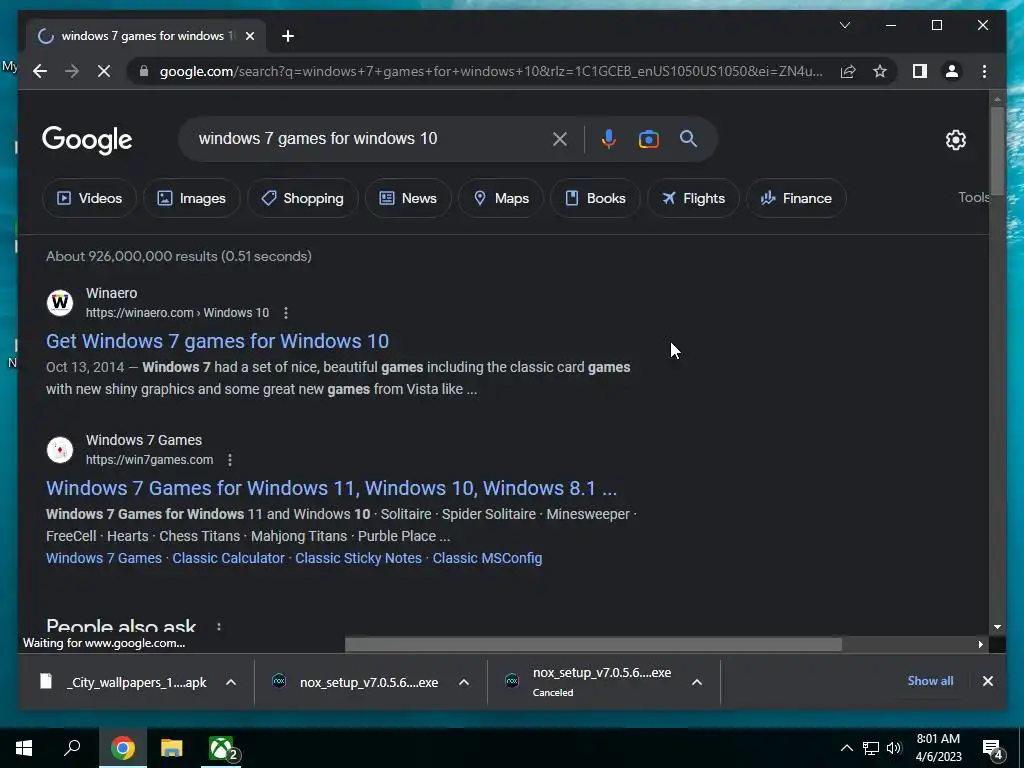Open the _City_wallpapers apk download
This screenshot has width=1024, height=768.
(123, 682)
